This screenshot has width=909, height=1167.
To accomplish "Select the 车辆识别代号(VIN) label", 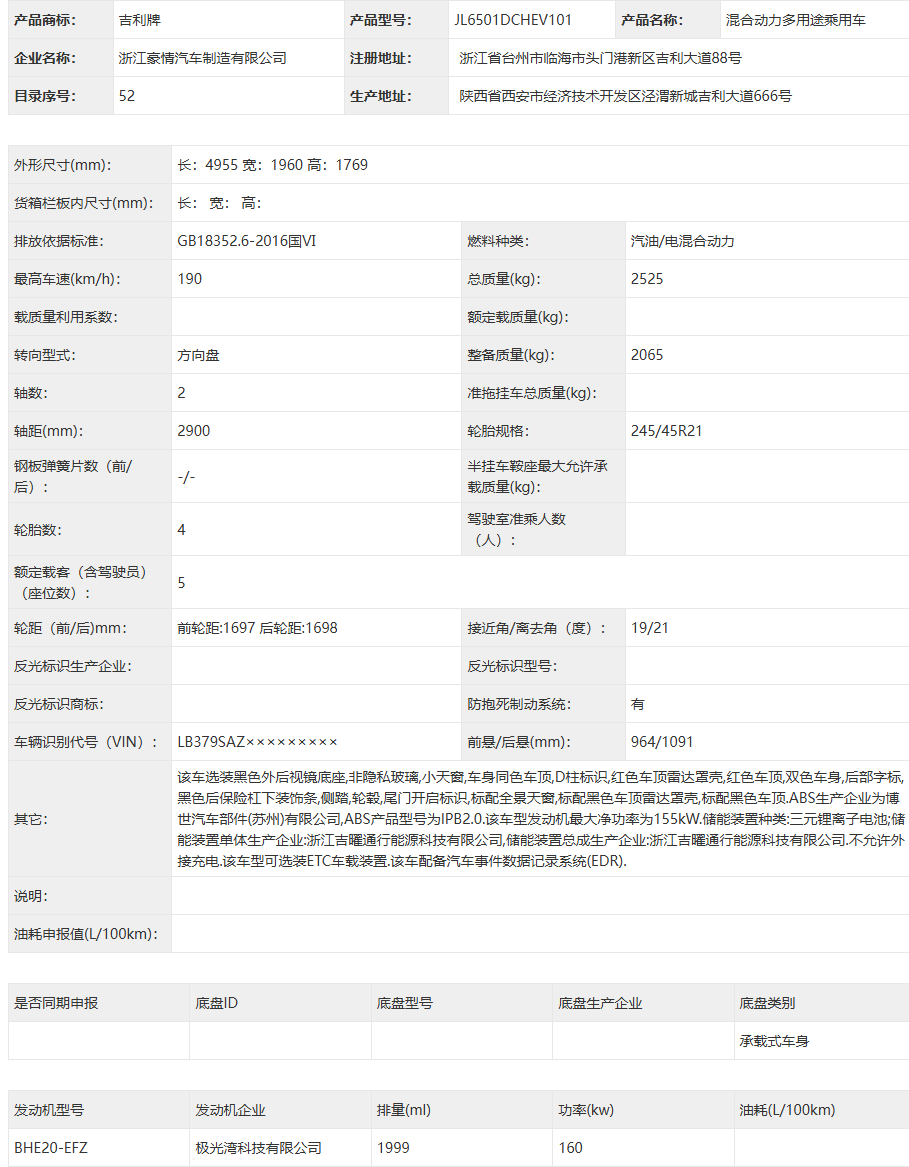I will click(86, 742).
